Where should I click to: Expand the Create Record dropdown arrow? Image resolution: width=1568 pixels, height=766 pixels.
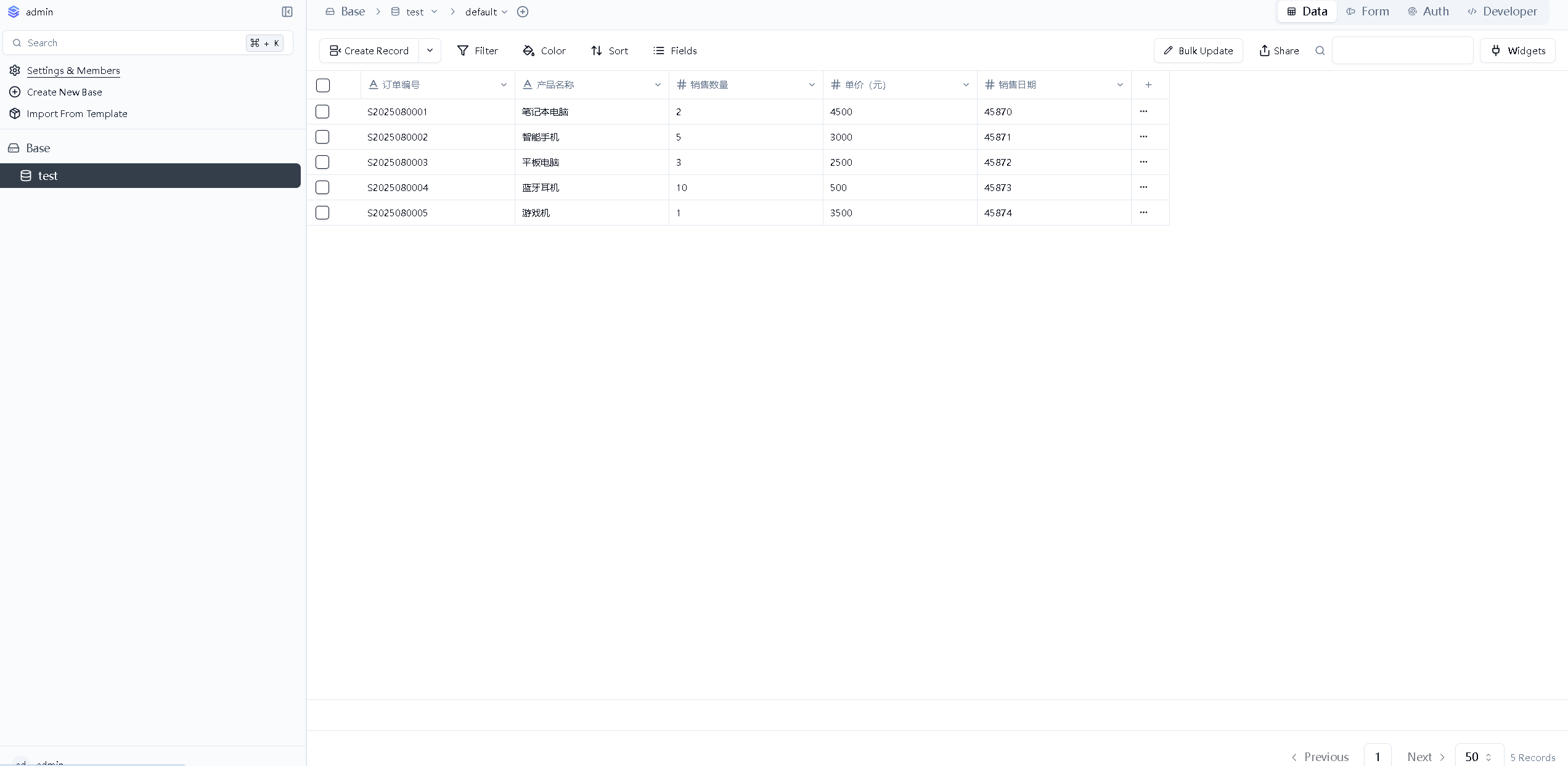pyautogui.click(x=430, y=51)
